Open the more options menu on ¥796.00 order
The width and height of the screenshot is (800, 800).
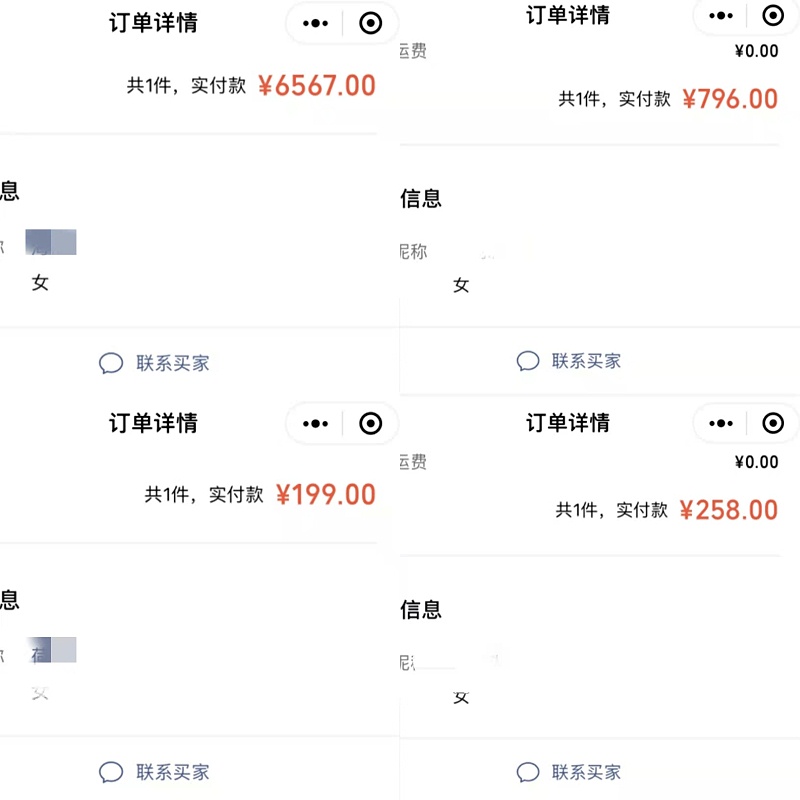[x=720, y=16]
